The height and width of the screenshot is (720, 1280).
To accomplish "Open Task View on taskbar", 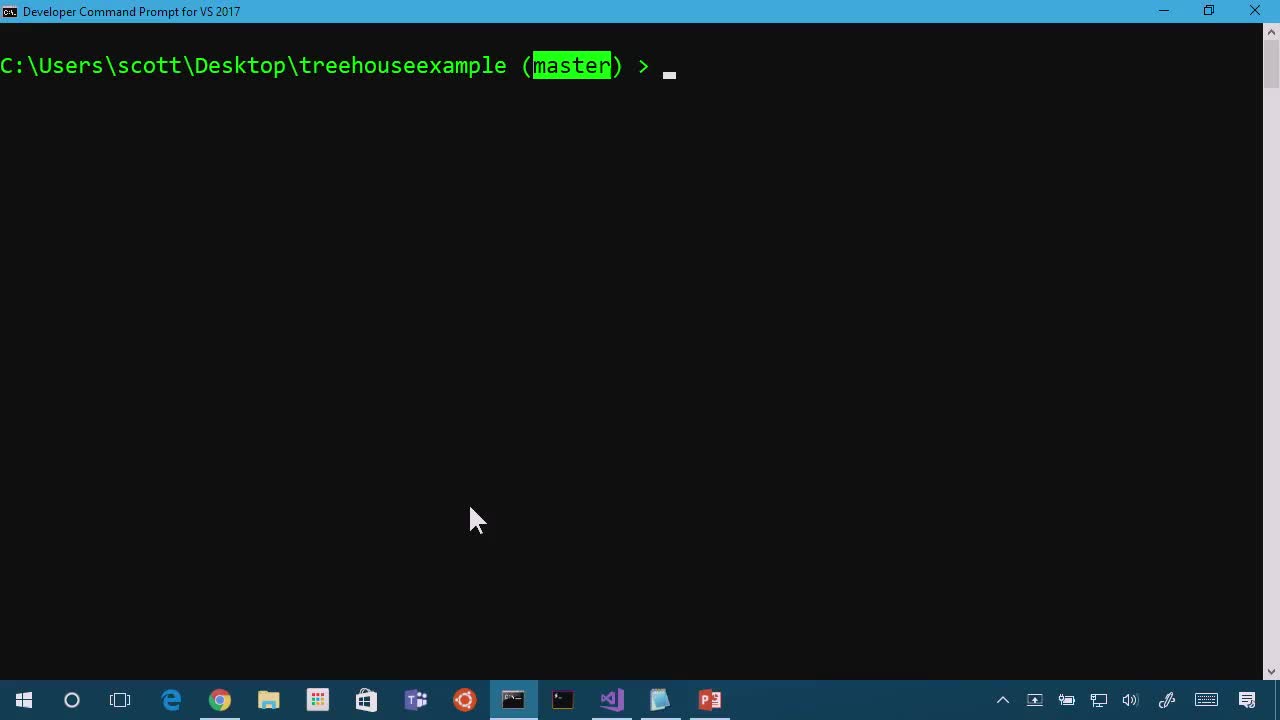I will coord(120,700).
